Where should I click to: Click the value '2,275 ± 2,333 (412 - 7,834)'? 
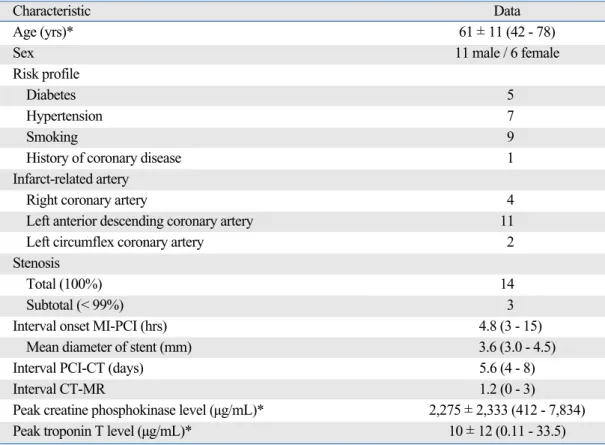(x=507, y=410)
